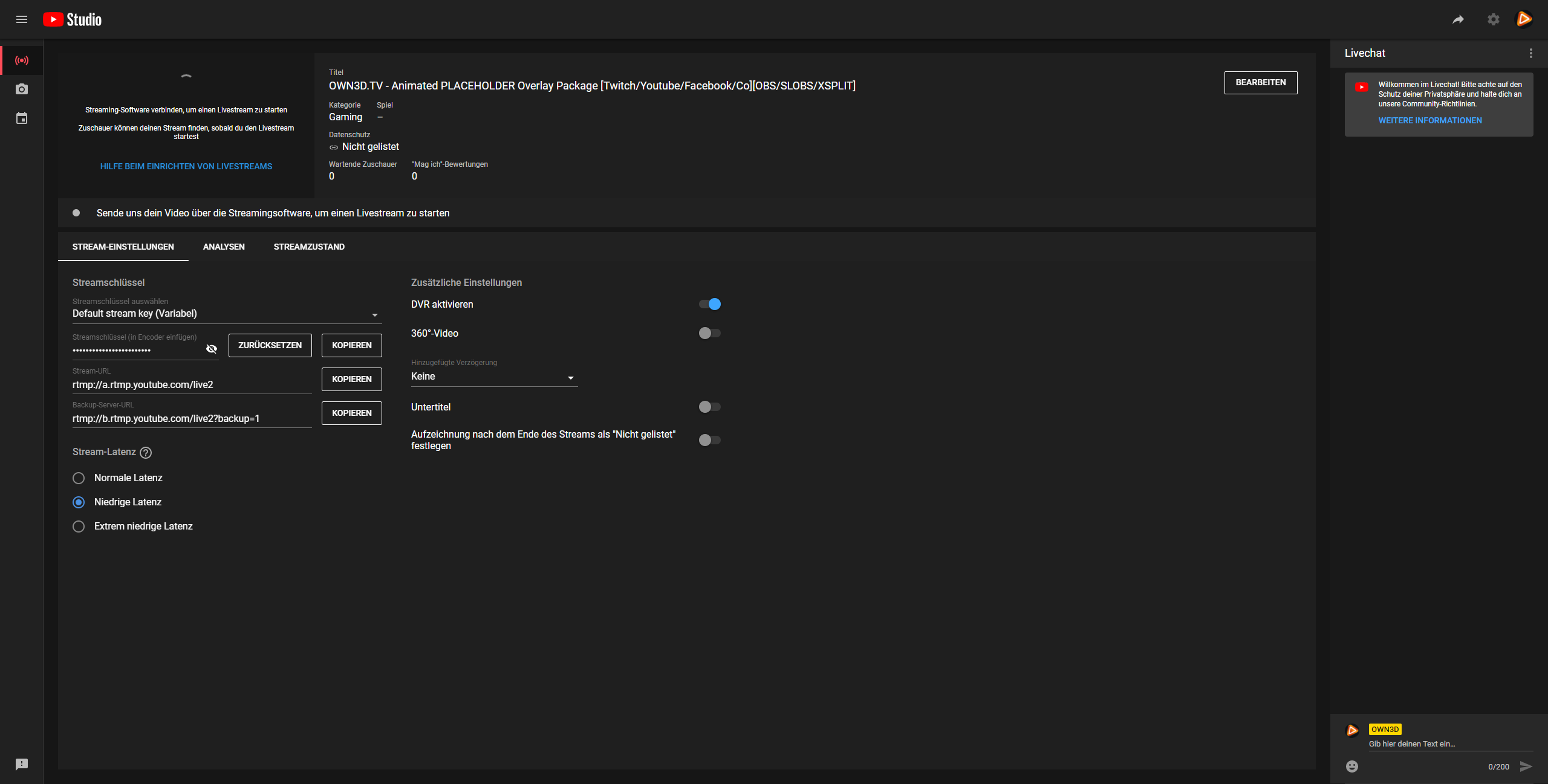Open the Manage calendar sidebar icon

pos(22,118)
